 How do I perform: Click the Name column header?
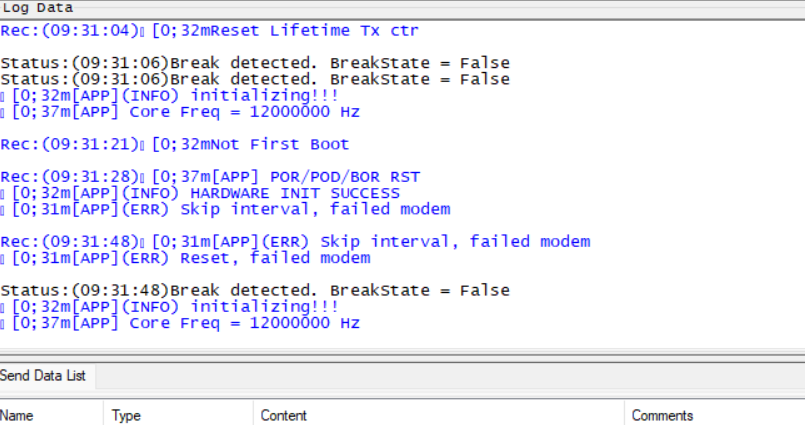tap(17, 415)
